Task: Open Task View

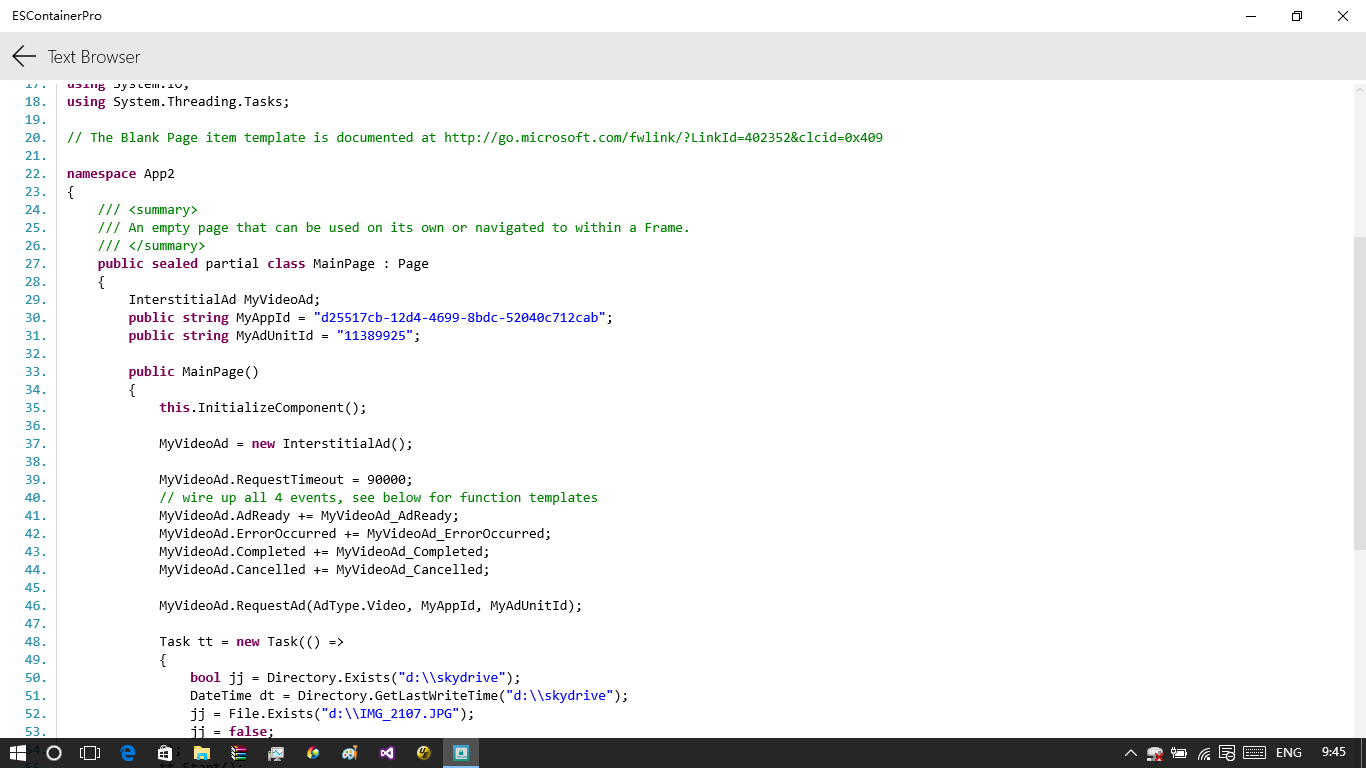Action: 90,753
